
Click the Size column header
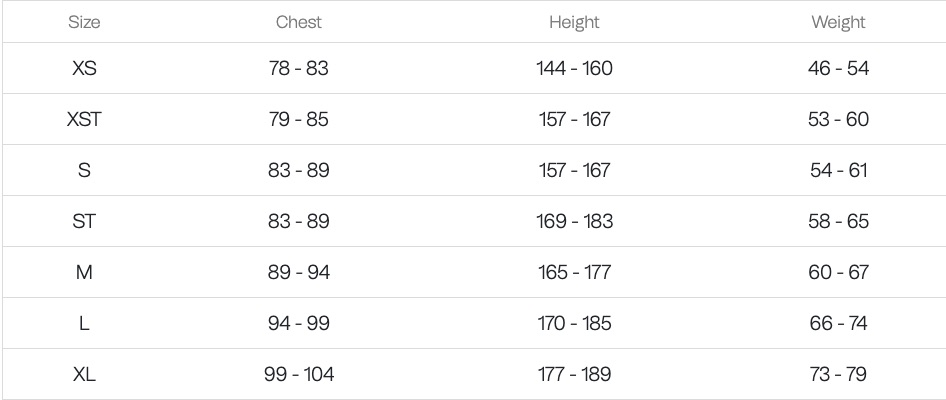tap(84, 22)
